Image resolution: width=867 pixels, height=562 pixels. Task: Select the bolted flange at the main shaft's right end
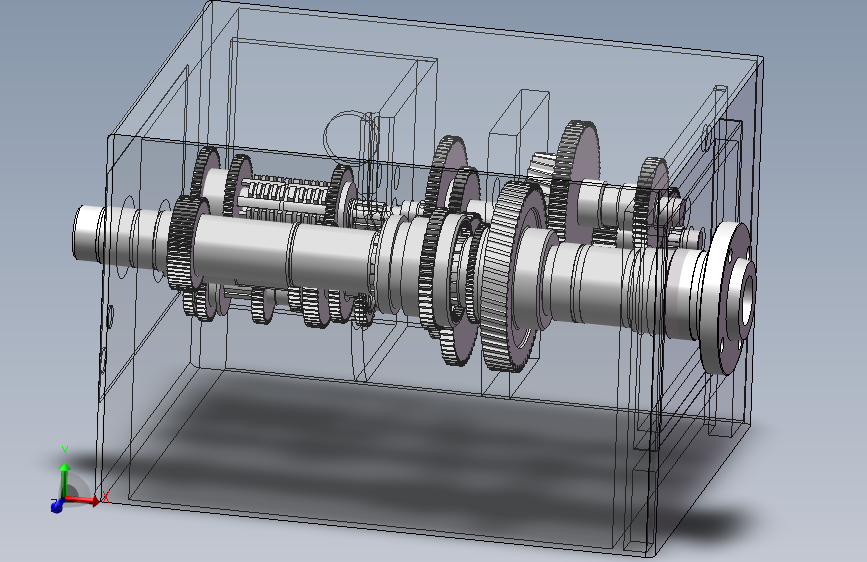[x=727, y=298]
